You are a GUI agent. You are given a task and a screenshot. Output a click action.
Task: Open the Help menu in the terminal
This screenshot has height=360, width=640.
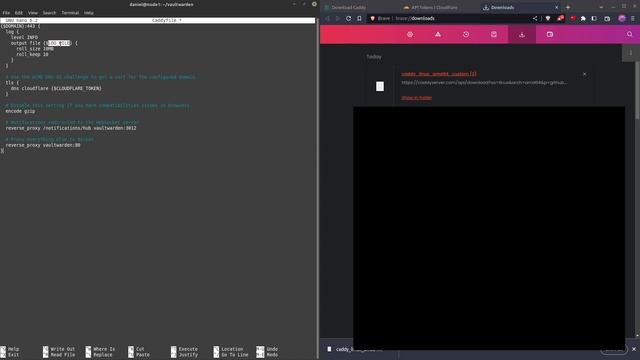89,13
